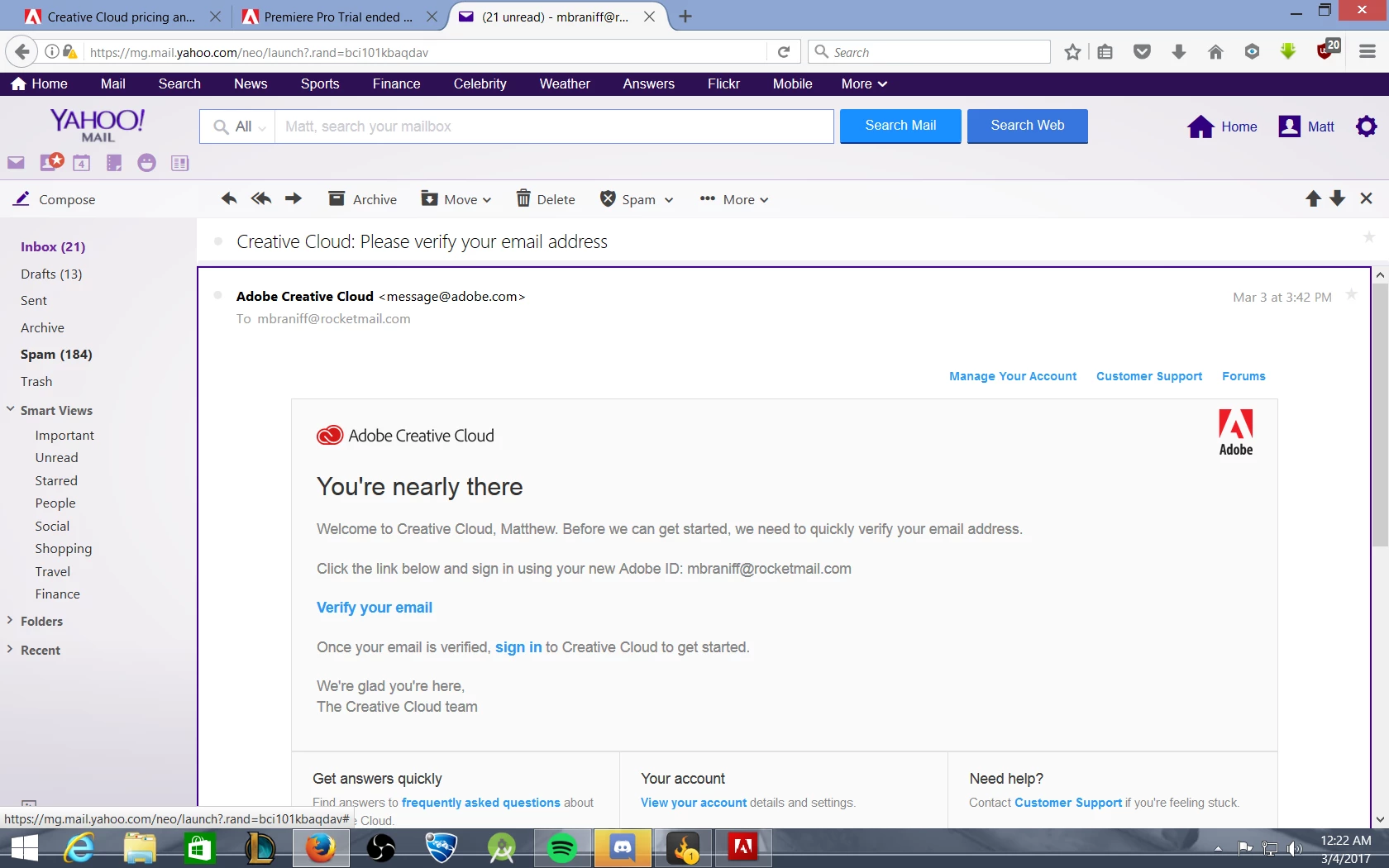Open Sports in the Yahoo navigation bar
This screenshot has width=1389, height=868.
[320, 83]
